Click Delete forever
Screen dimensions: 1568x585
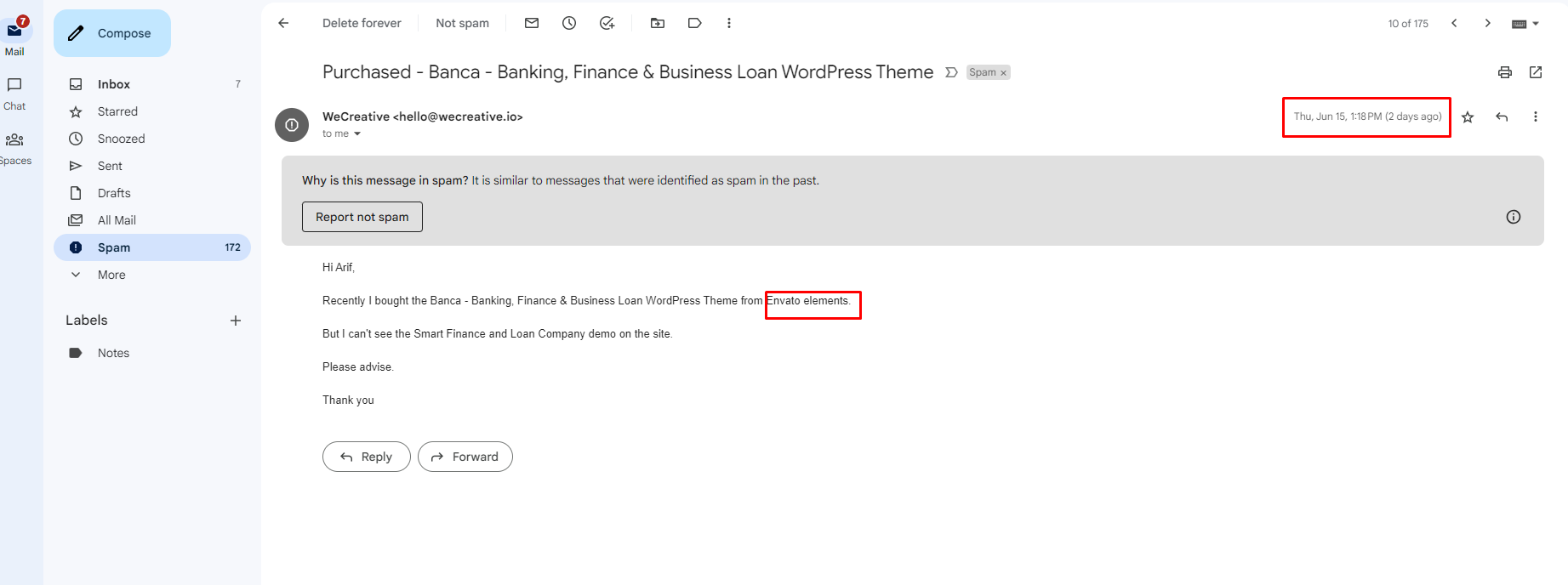(x=362, y=23)
